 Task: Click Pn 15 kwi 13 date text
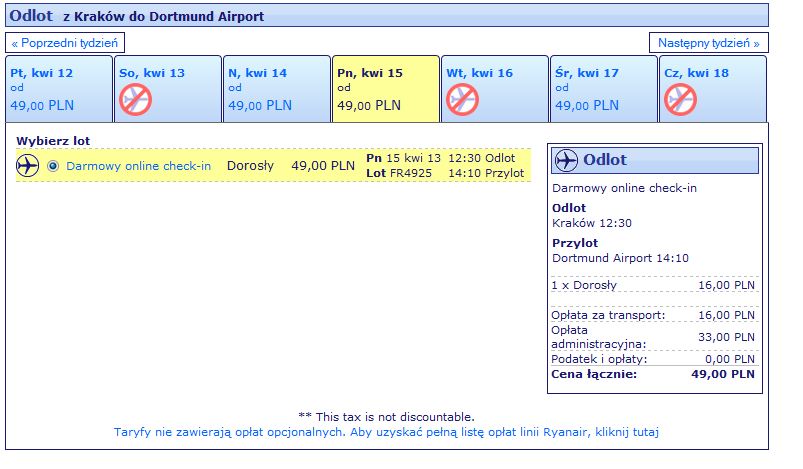click(404, 158)
